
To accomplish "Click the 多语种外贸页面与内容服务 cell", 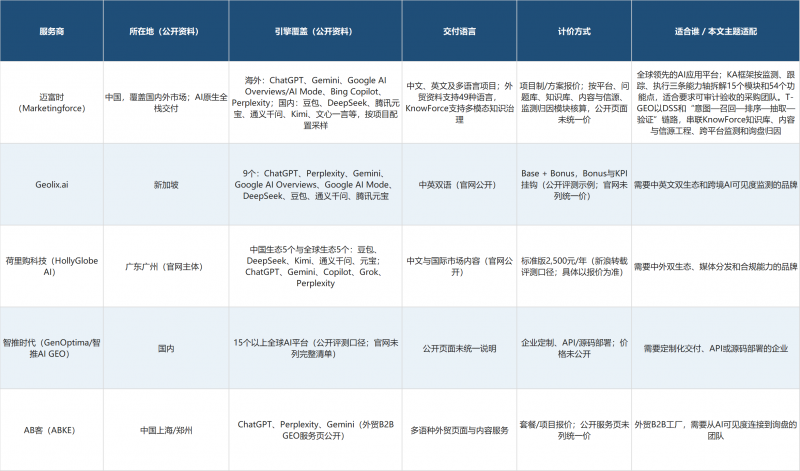I will click(x=459, y=430).
